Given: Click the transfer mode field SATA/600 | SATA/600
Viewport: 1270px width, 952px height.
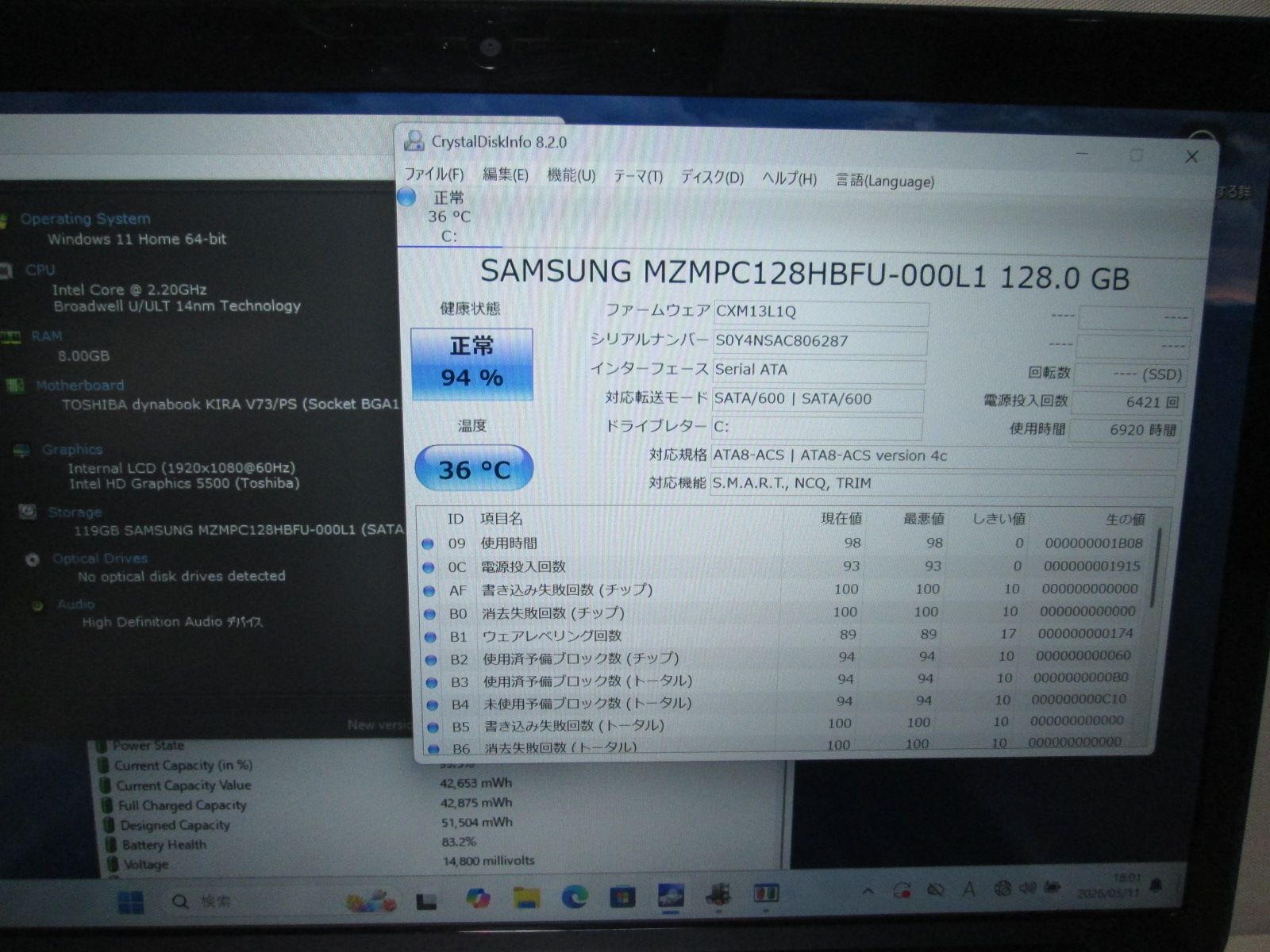Looking at the screenshot, I should pyautogui.click(x=818, y=399).
